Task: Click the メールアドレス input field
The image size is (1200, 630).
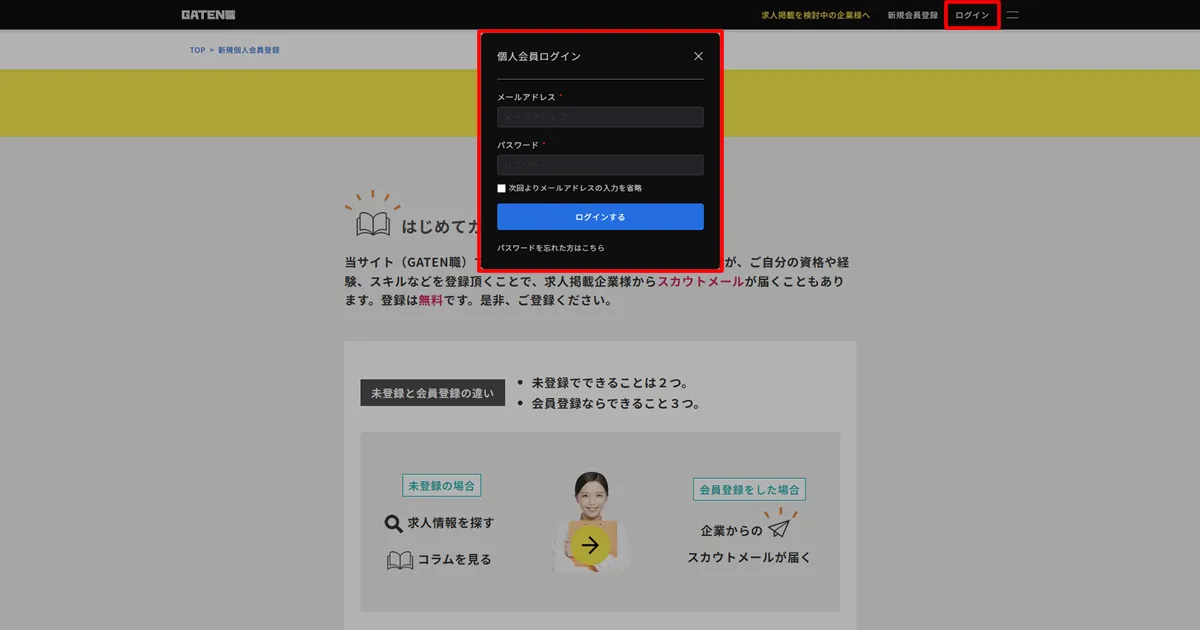Action: point(600,117)
